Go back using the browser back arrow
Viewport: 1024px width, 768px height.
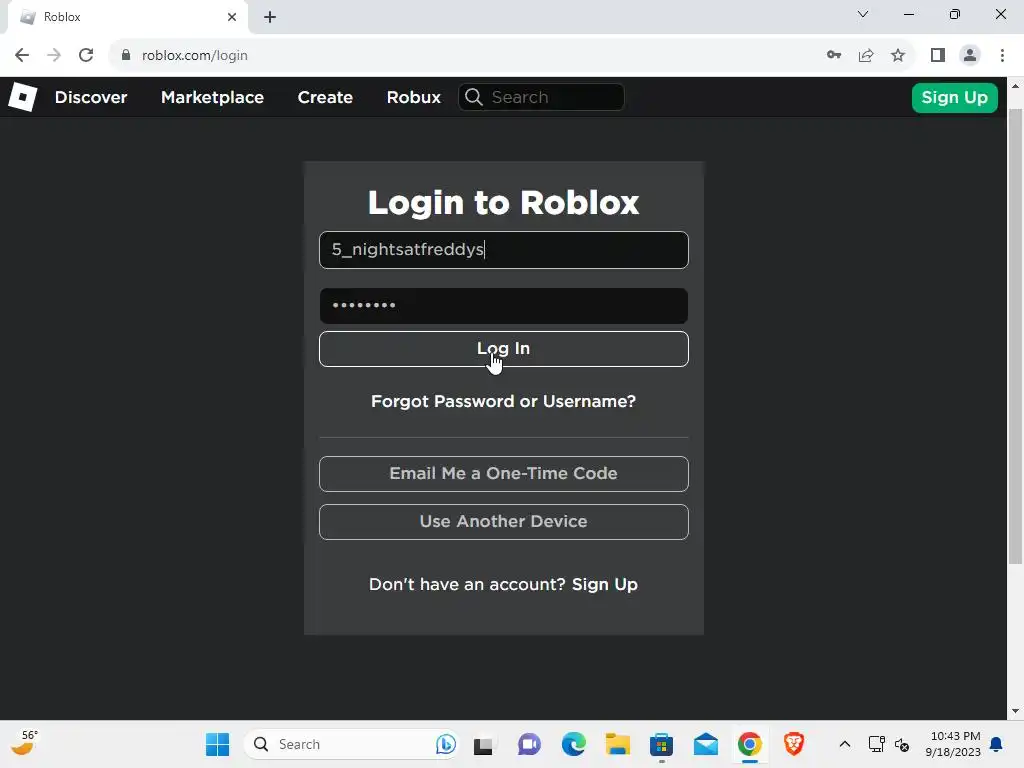pyautogui.click(x=22, y=56)
